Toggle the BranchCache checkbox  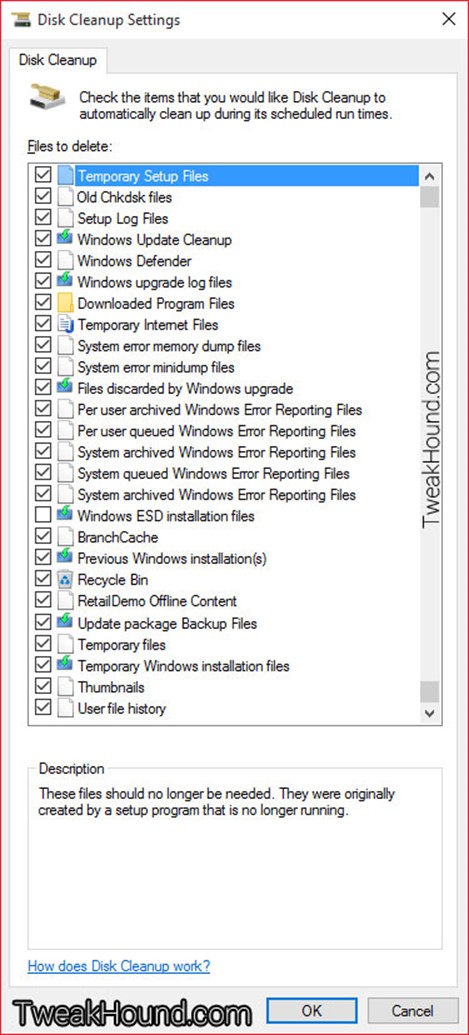click(43, 537)
